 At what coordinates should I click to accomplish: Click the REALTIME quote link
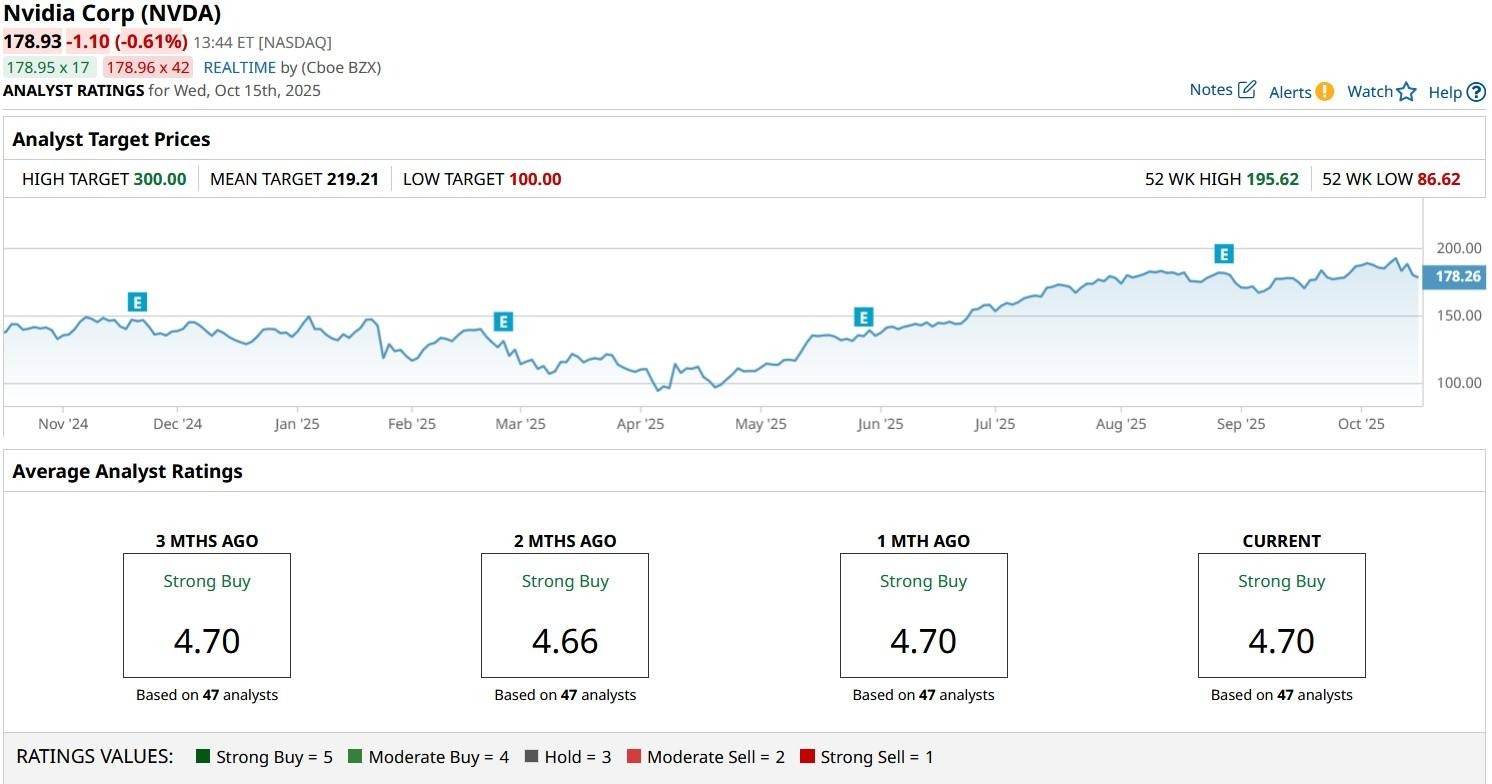tap(239, 68)
